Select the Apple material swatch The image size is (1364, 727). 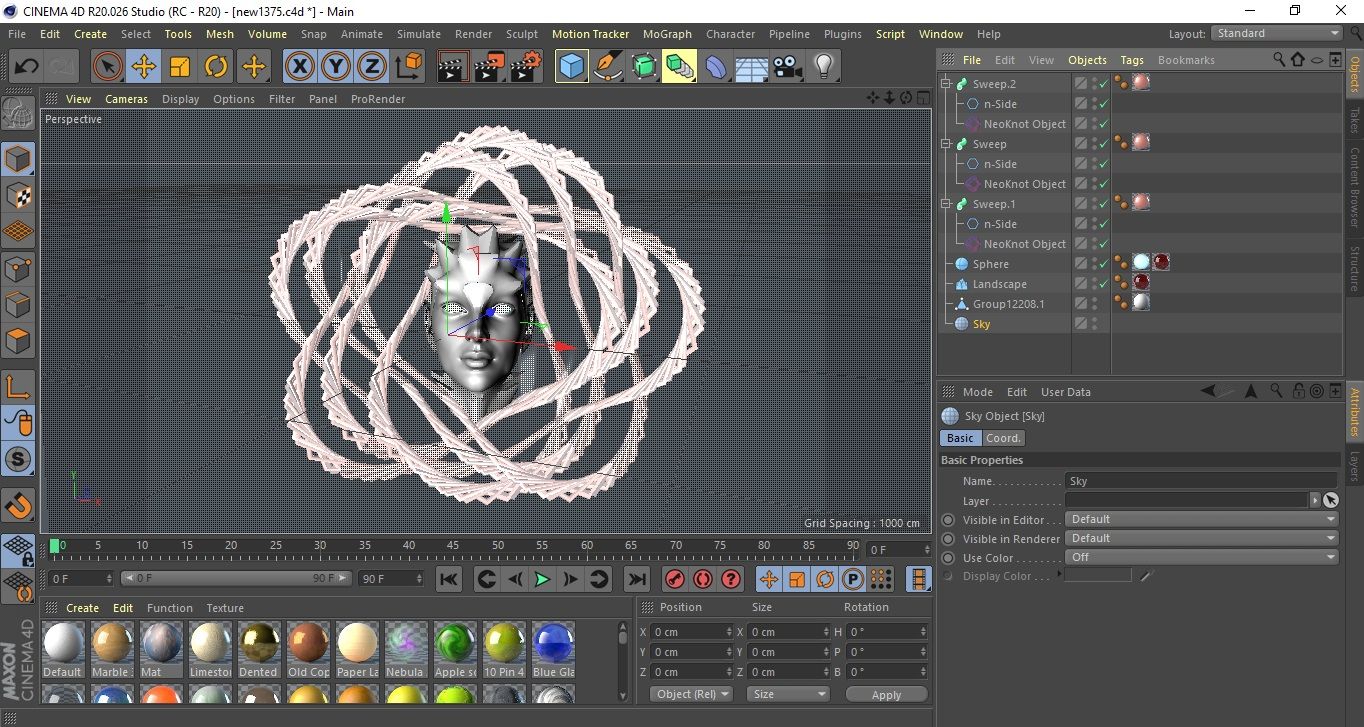coord(455,643)
